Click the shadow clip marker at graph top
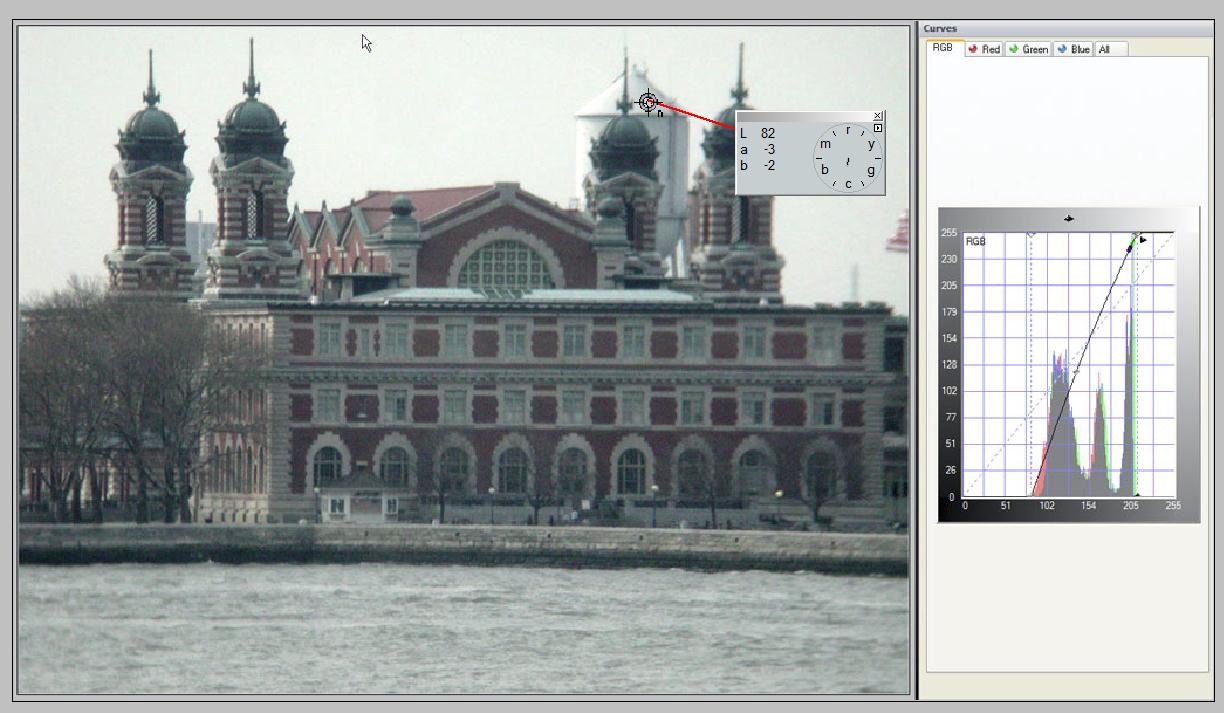 point(1031,234)
